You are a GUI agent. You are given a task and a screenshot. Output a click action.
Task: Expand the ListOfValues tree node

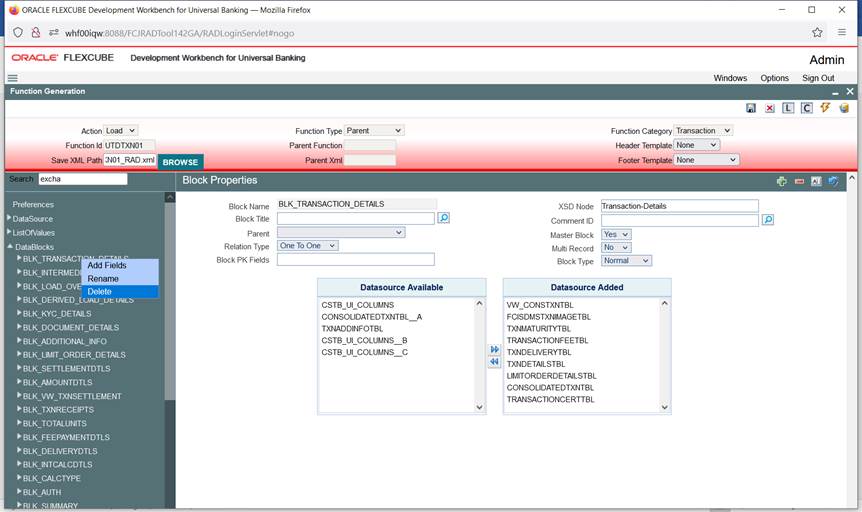point(9,232)
